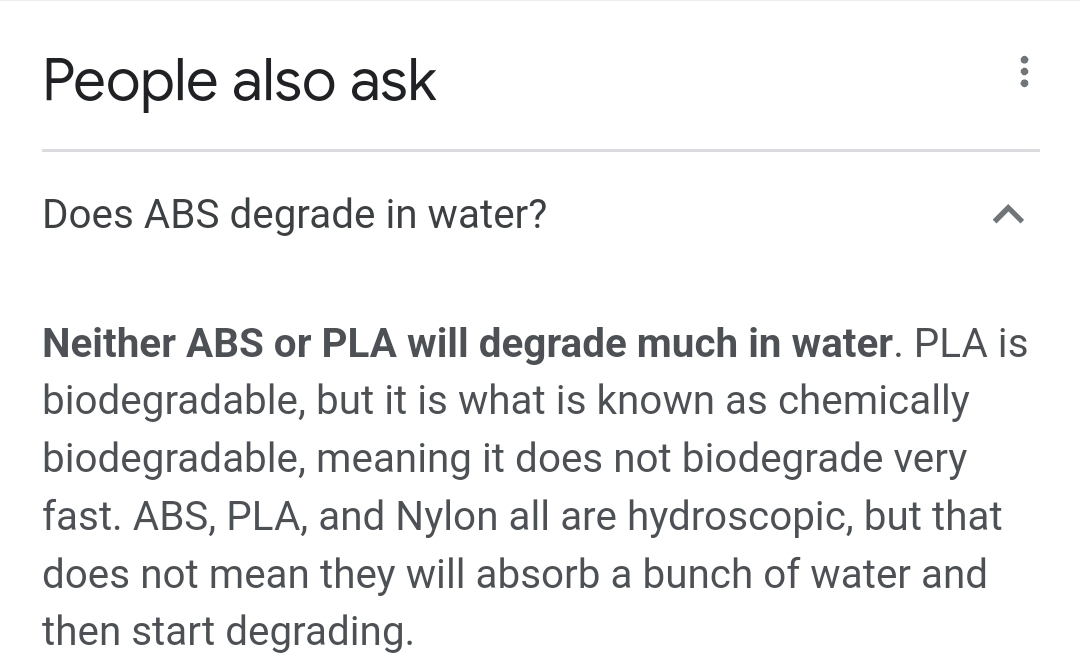Click the final phrase 'then start degrading.'
This screenshot has height=669, width=1080.
[228, 632]
